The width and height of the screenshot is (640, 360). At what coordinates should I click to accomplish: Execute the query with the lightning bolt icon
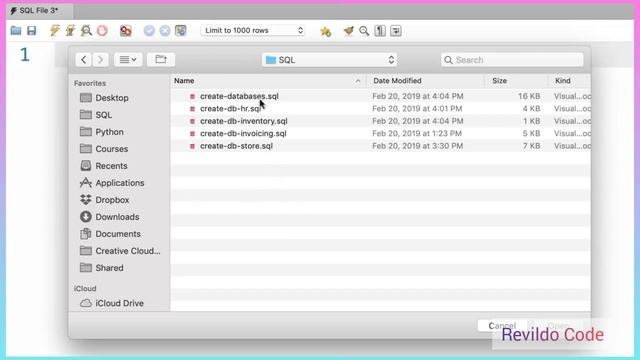click(54, 31)
